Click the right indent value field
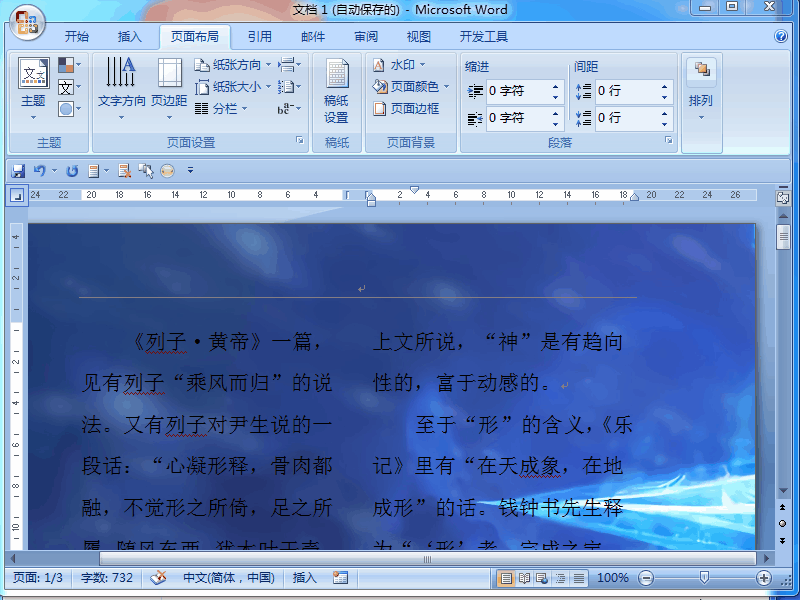This screenshot has height=600, width=800. coord(518,118)
